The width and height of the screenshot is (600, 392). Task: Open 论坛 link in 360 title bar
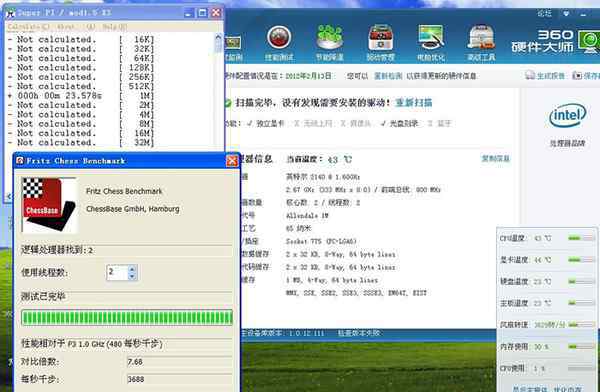pos(544,13)
